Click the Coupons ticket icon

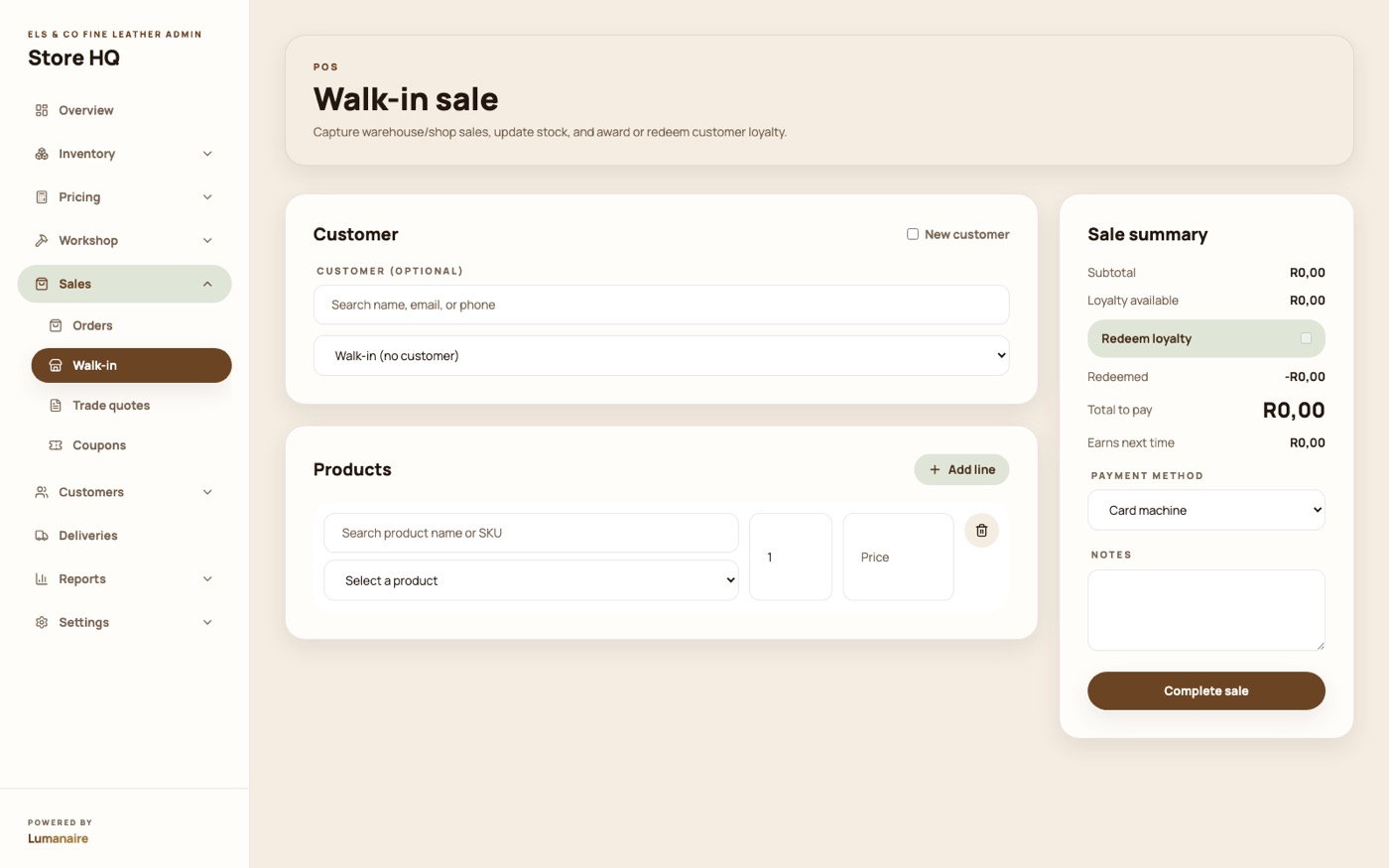pos(56,445)
